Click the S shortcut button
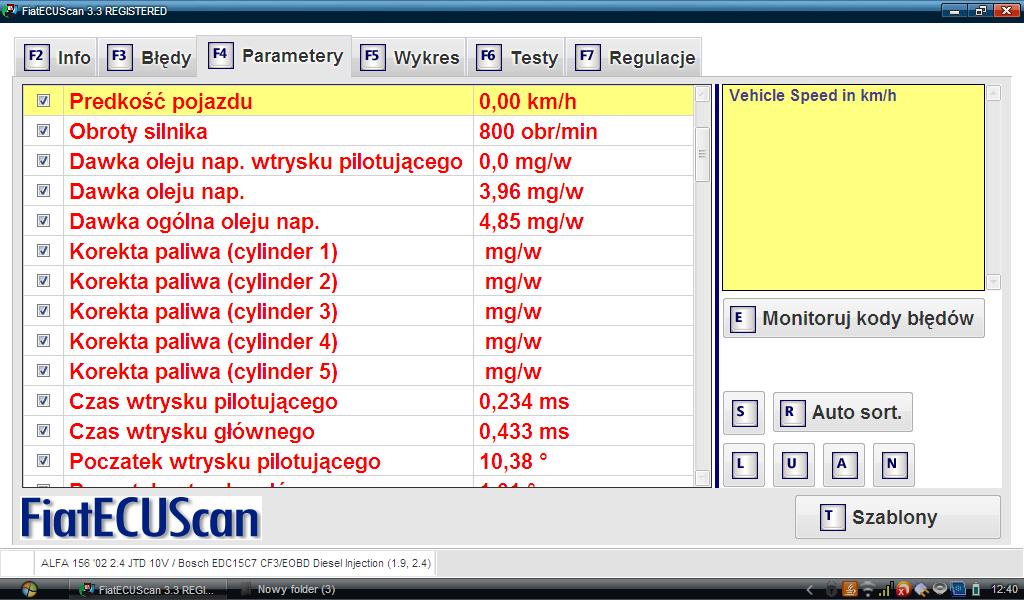The image size is (1024, 600). pos(742,412)
